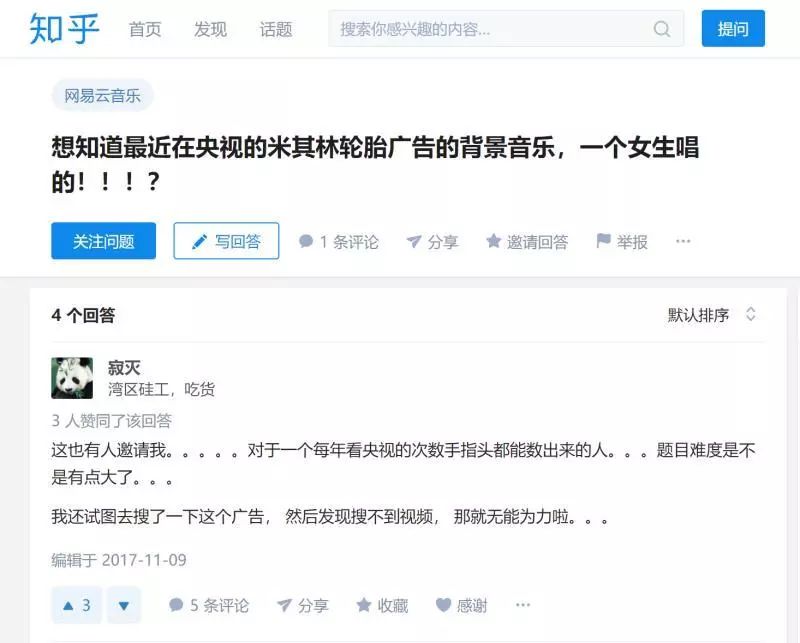Report the question with 举报 flag
The width and height of the screenshot is (800, 643).
603,240
